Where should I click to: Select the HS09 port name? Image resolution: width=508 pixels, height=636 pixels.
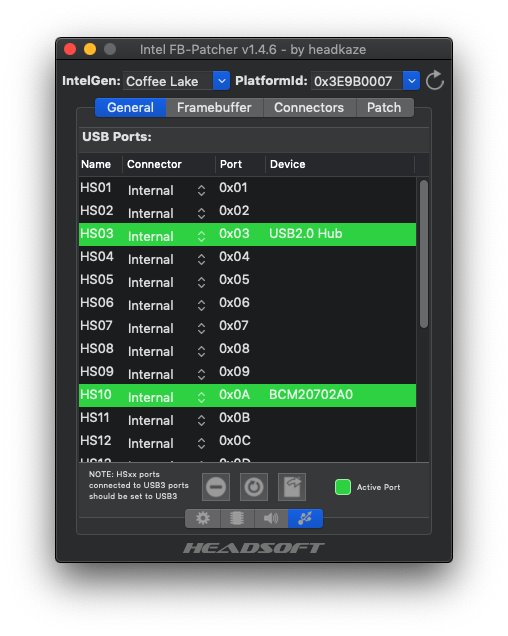(97, 372)
